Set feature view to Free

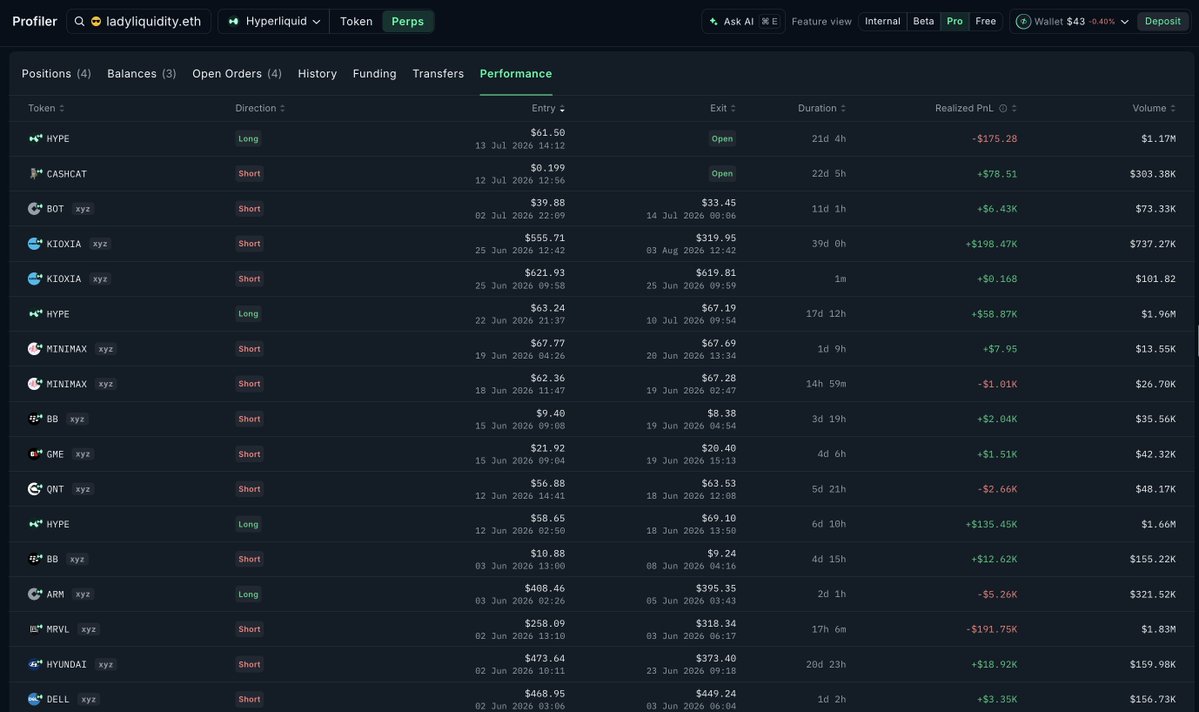[x=986, y=21]
